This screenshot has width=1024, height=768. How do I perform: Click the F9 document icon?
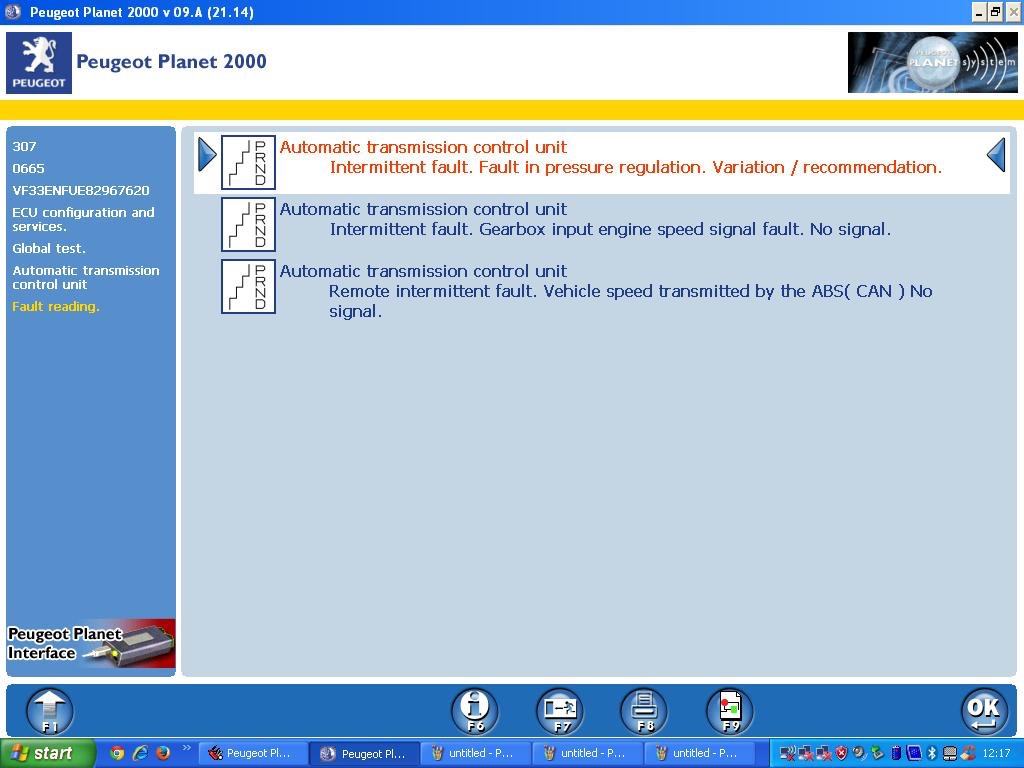tap(729, 711)
